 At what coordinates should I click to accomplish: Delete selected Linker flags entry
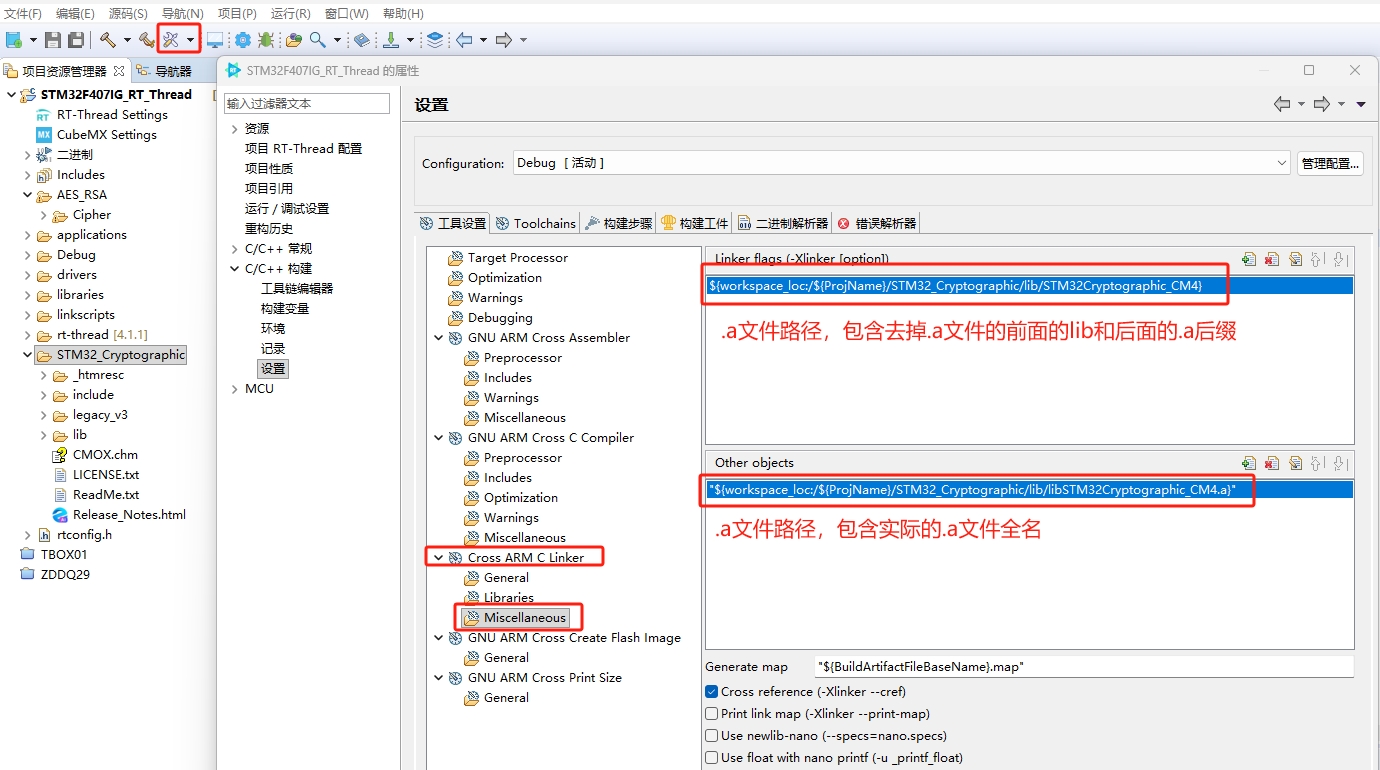click(x=1272, y=259)
